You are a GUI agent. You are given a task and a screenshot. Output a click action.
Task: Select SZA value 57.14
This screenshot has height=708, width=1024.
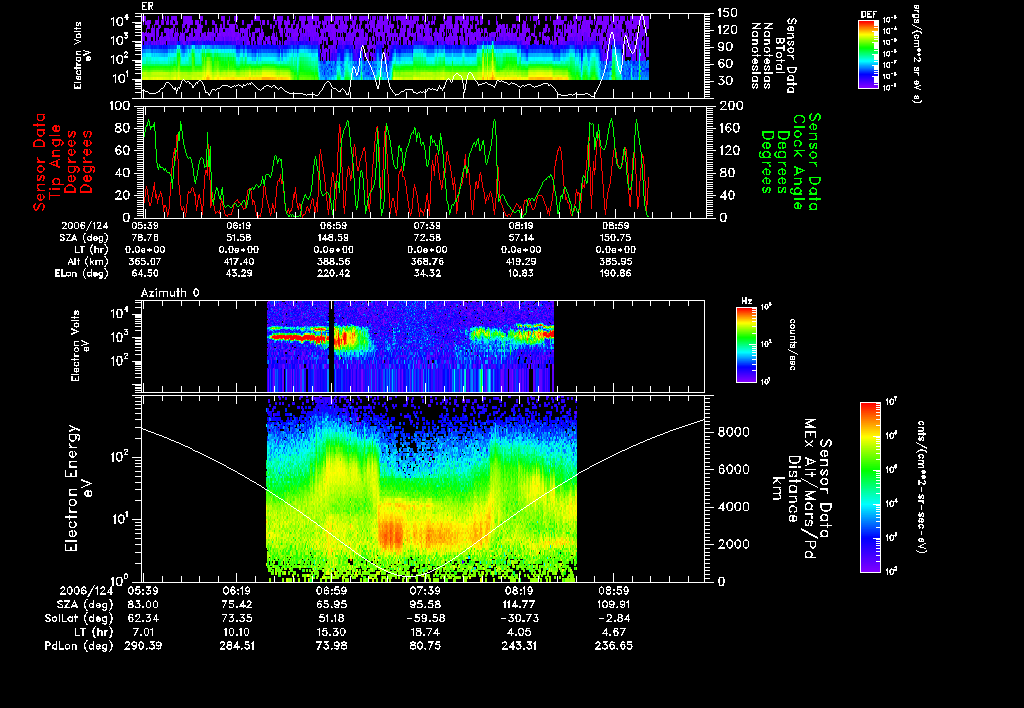click(x=520, y=238)
